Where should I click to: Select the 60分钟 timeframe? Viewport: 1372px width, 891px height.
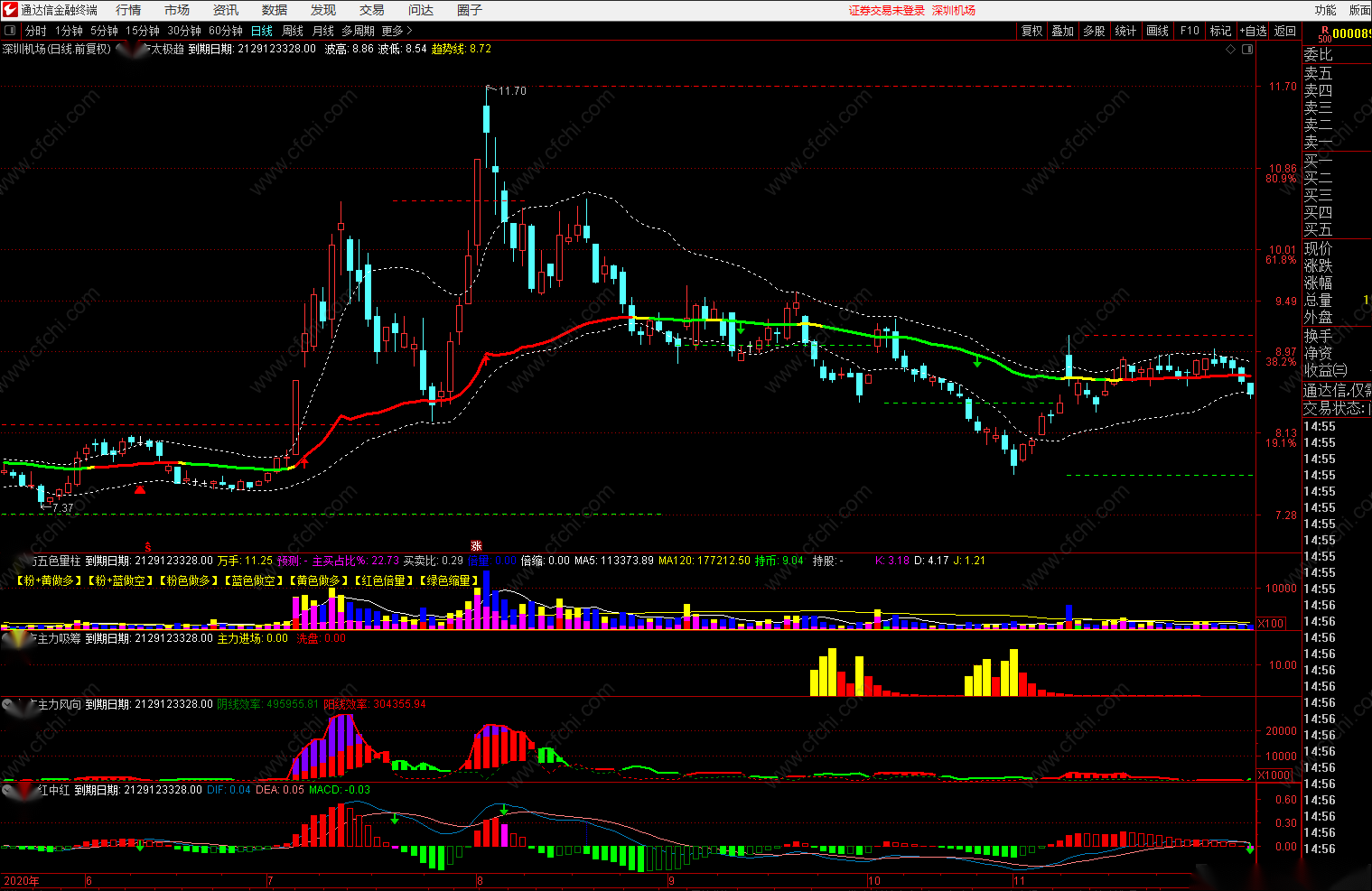pos(226,31)
